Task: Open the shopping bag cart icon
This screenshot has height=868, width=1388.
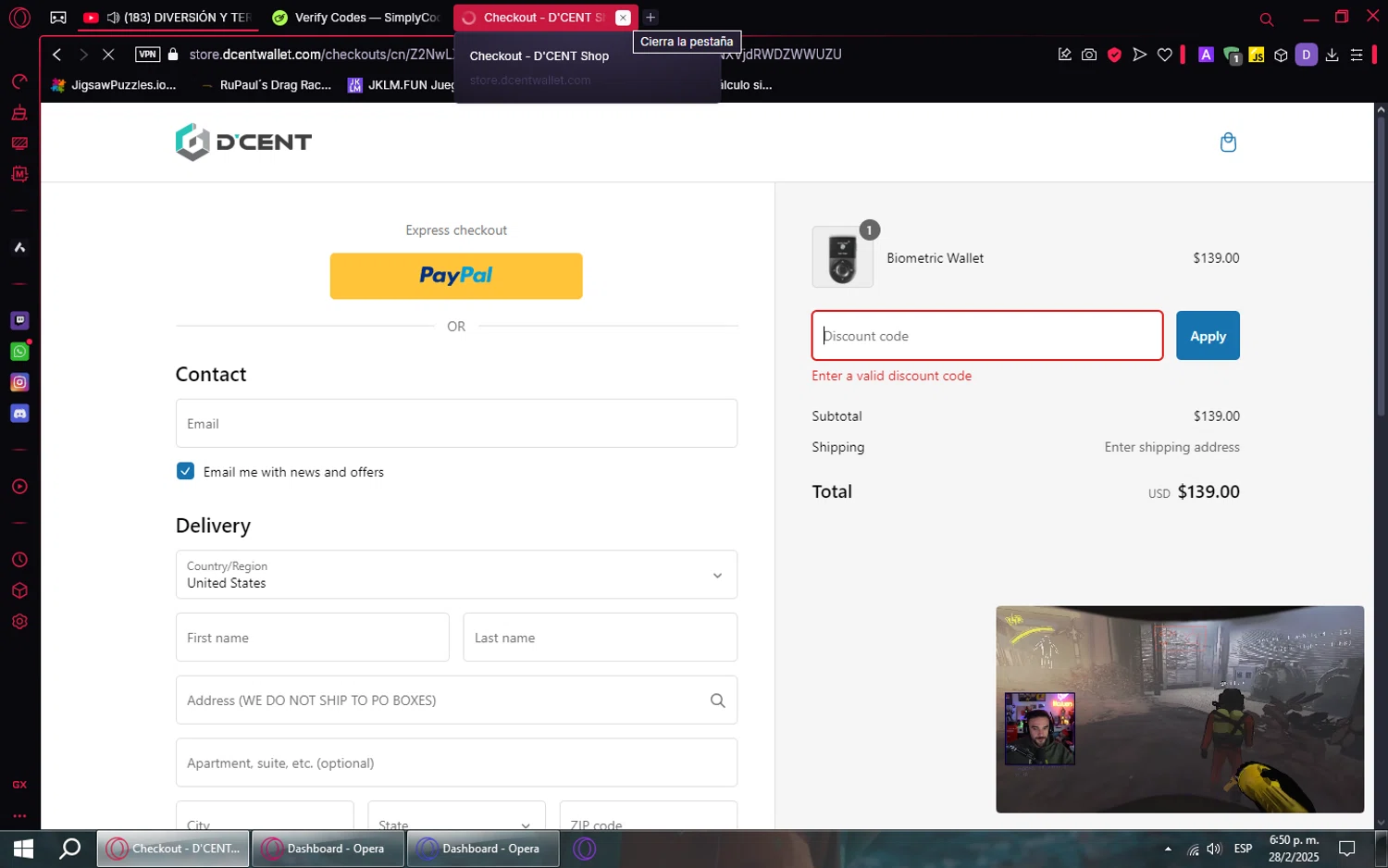Action: coord(1228,143)
